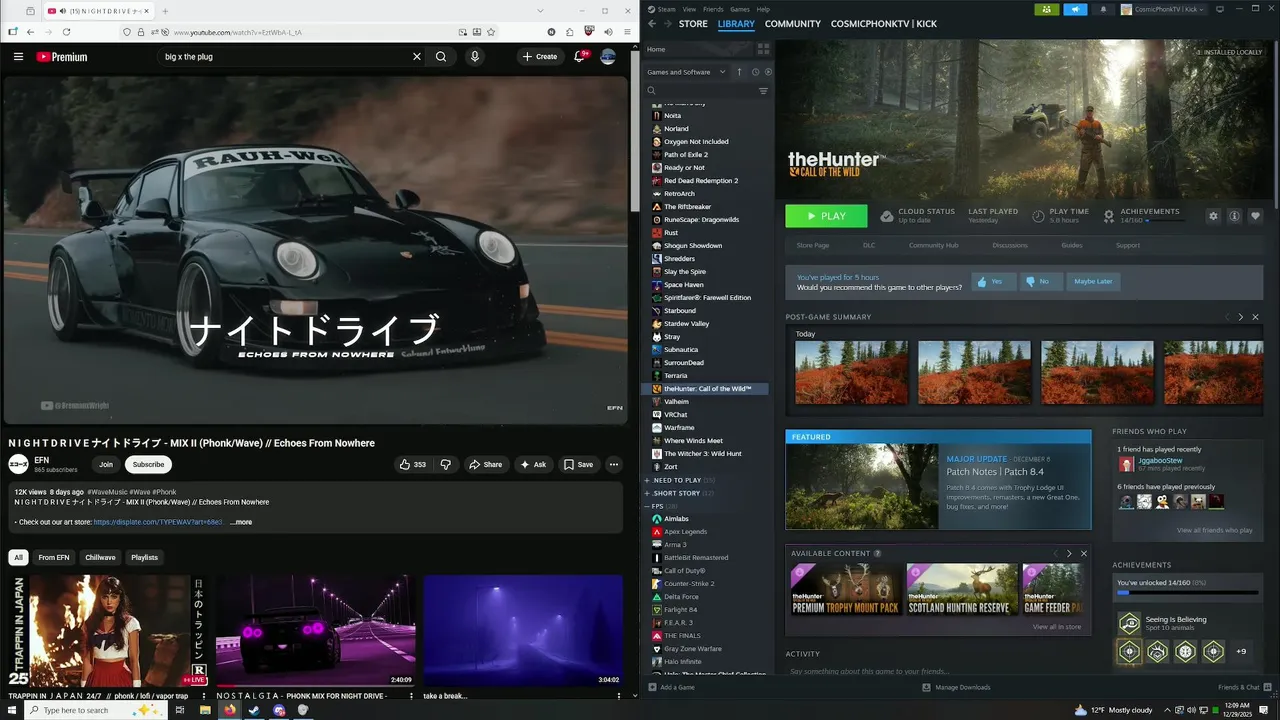Open the TRAPPIN IN JAPAN live thumbnail
Image resolution: width=1280 pixels, height=720 pixels.
tap(108, 630)
